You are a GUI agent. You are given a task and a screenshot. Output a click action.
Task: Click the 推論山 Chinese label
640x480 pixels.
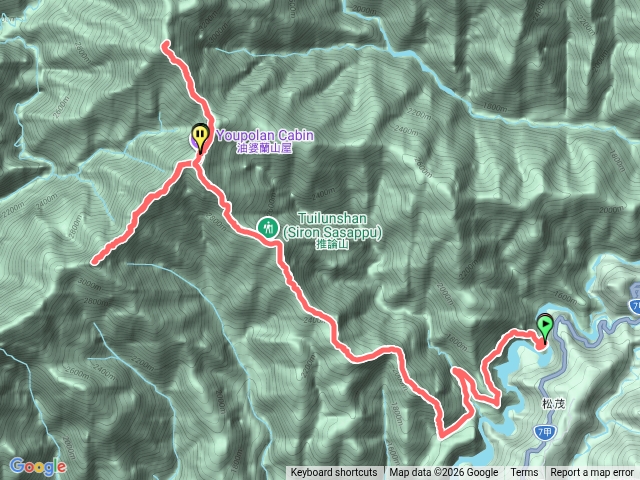pos(332,245)
